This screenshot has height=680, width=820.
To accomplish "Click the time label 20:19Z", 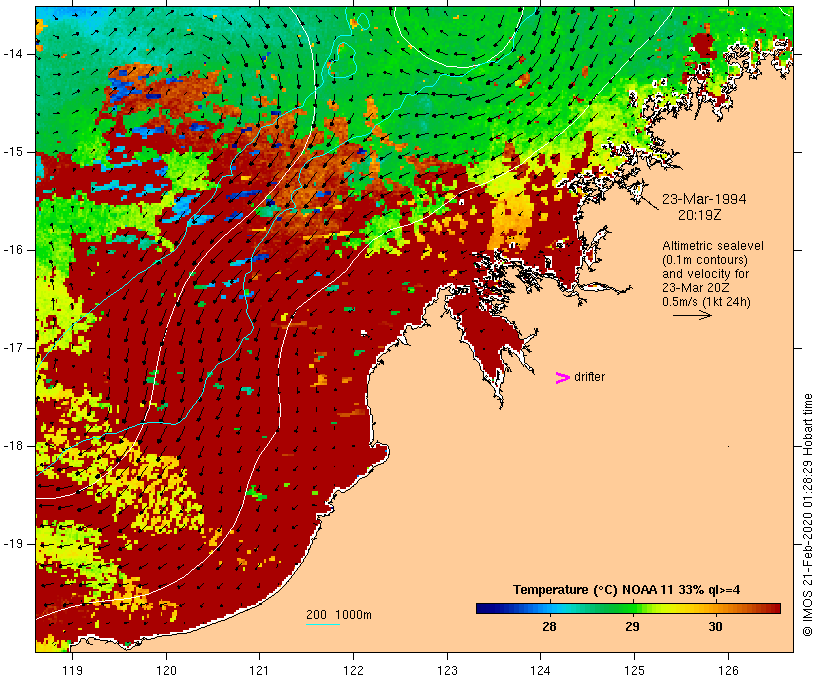I will click(700, 215).
